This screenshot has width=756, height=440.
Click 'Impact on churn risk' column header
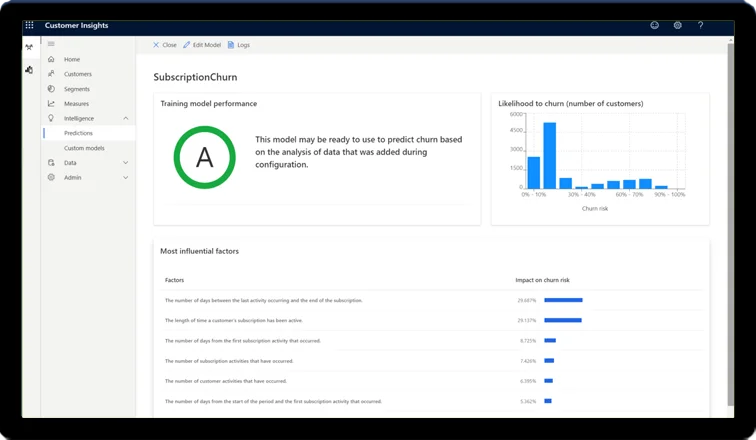(x=542, y=280)
